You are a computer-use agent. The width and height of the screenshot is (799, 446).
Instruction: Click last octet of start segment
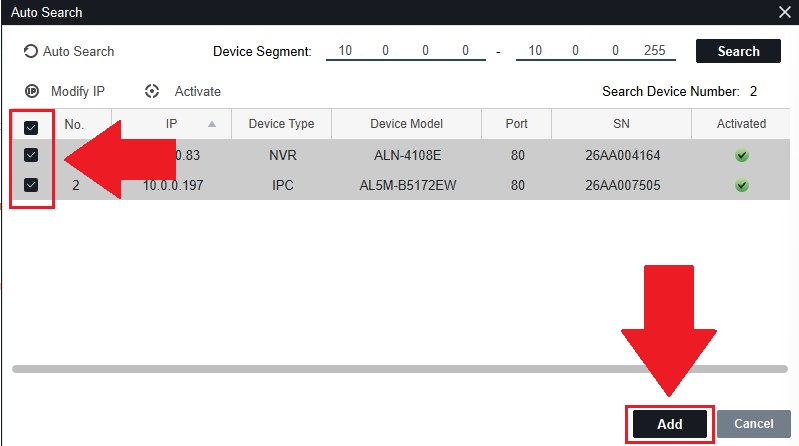(x=465, y=50)
